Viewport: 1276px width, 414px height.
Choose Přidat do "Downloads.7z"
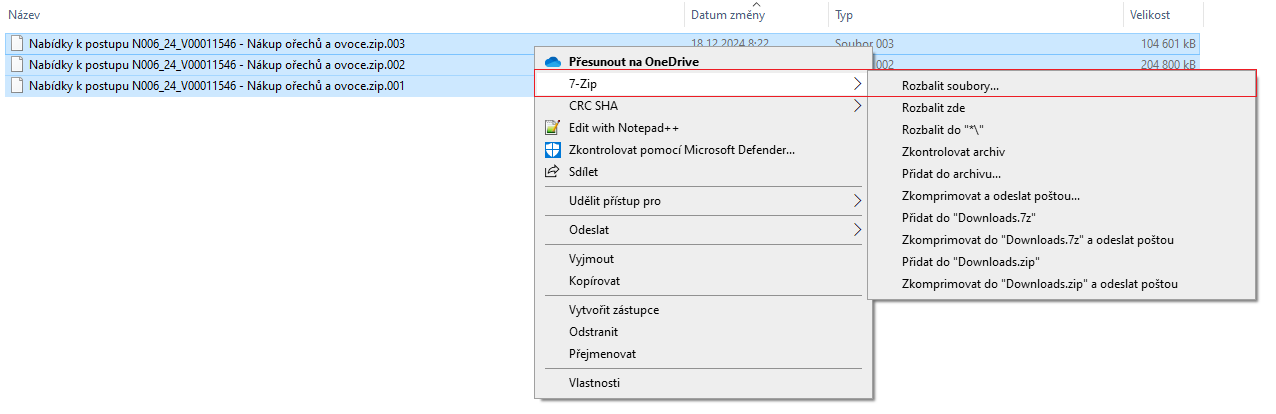pyautogui.click(x=1061, y=218)
